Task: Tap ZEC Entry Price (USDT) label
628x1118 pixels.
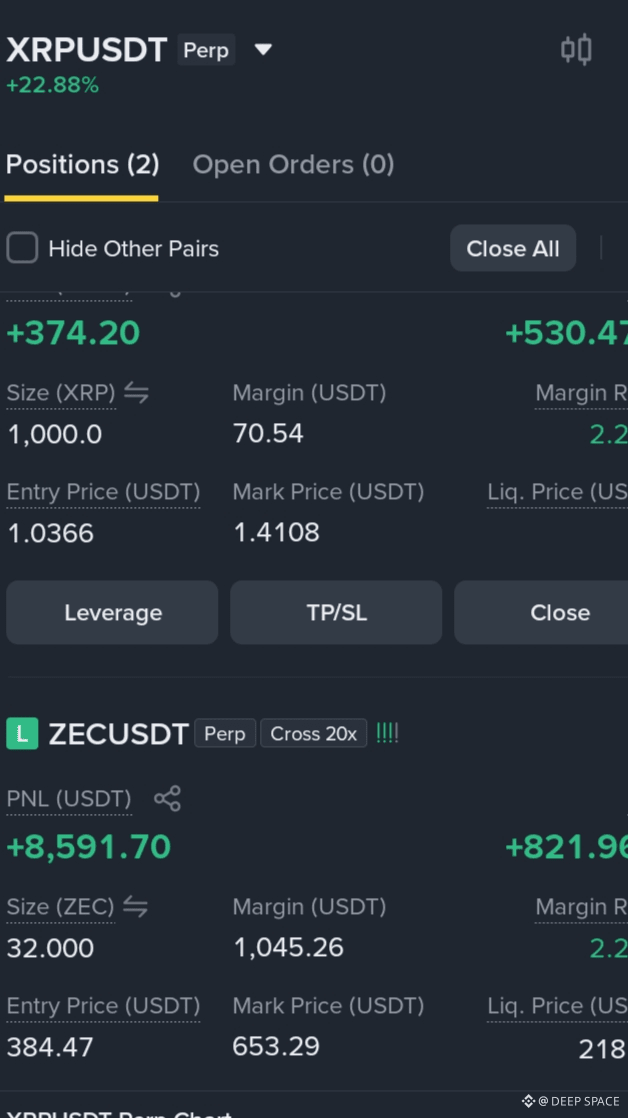Action: coord(103,1006)
